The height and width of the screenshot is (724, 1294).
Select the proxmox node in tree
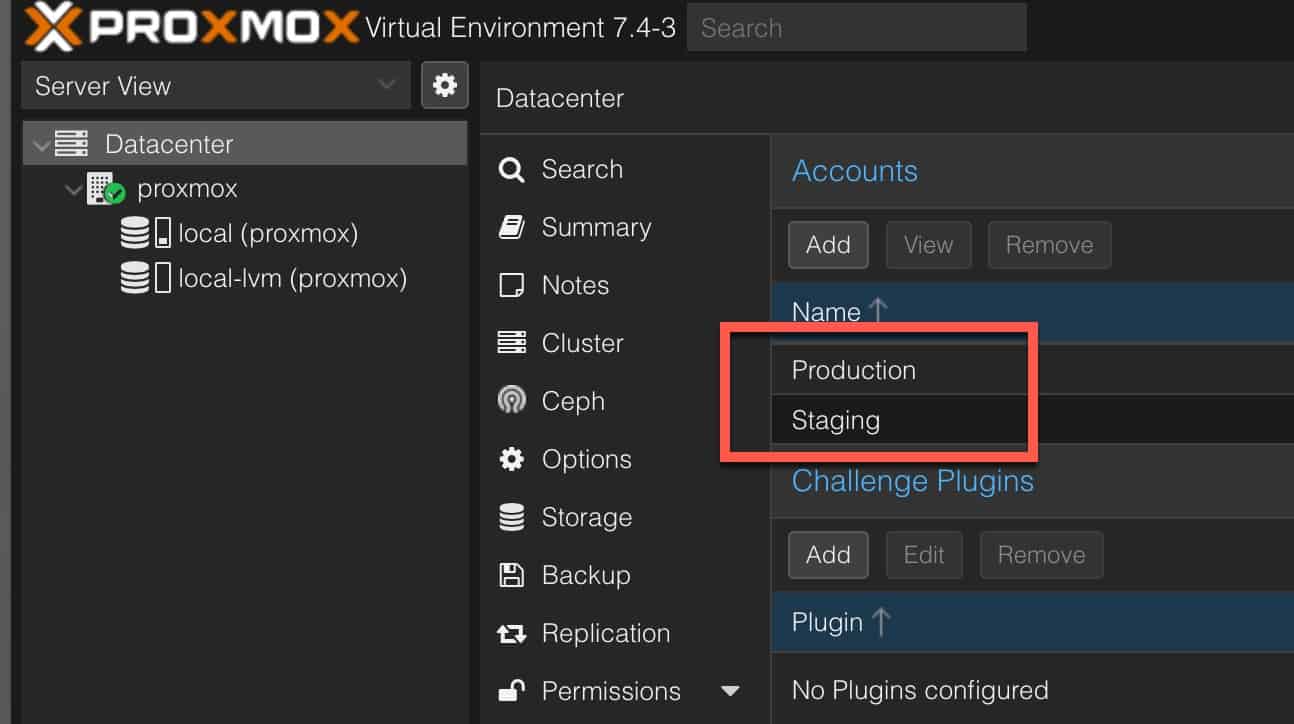[x=187, y=189]
